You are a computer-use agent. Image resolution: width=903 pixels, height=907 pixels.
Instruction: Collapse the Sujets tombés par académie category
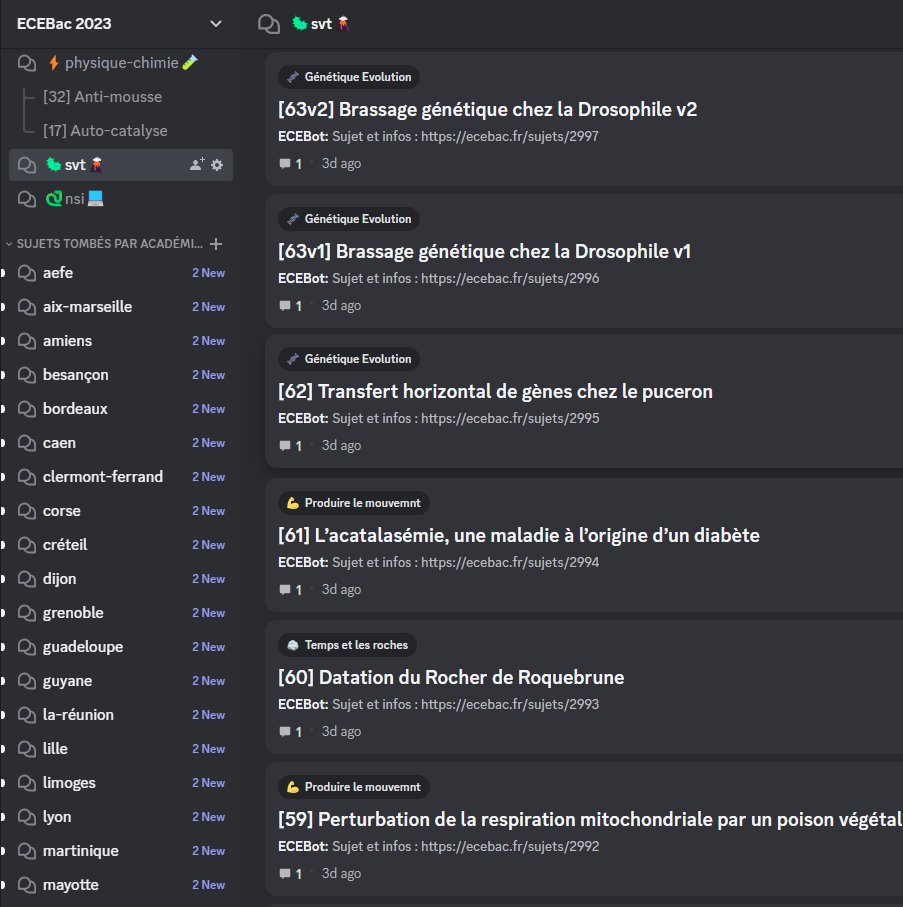click(x=9, y=244)
